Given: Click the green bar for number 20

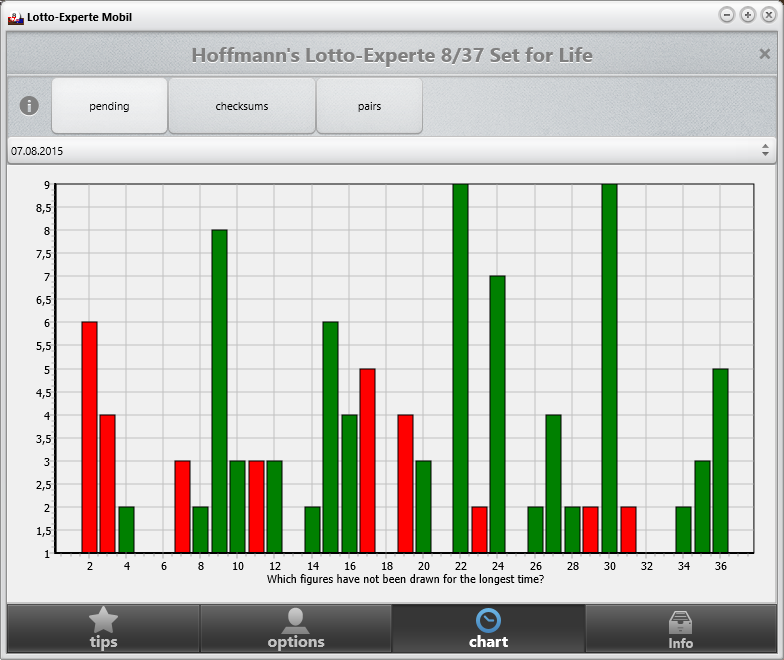Looking at the screenshot, I should click(424, 507).
